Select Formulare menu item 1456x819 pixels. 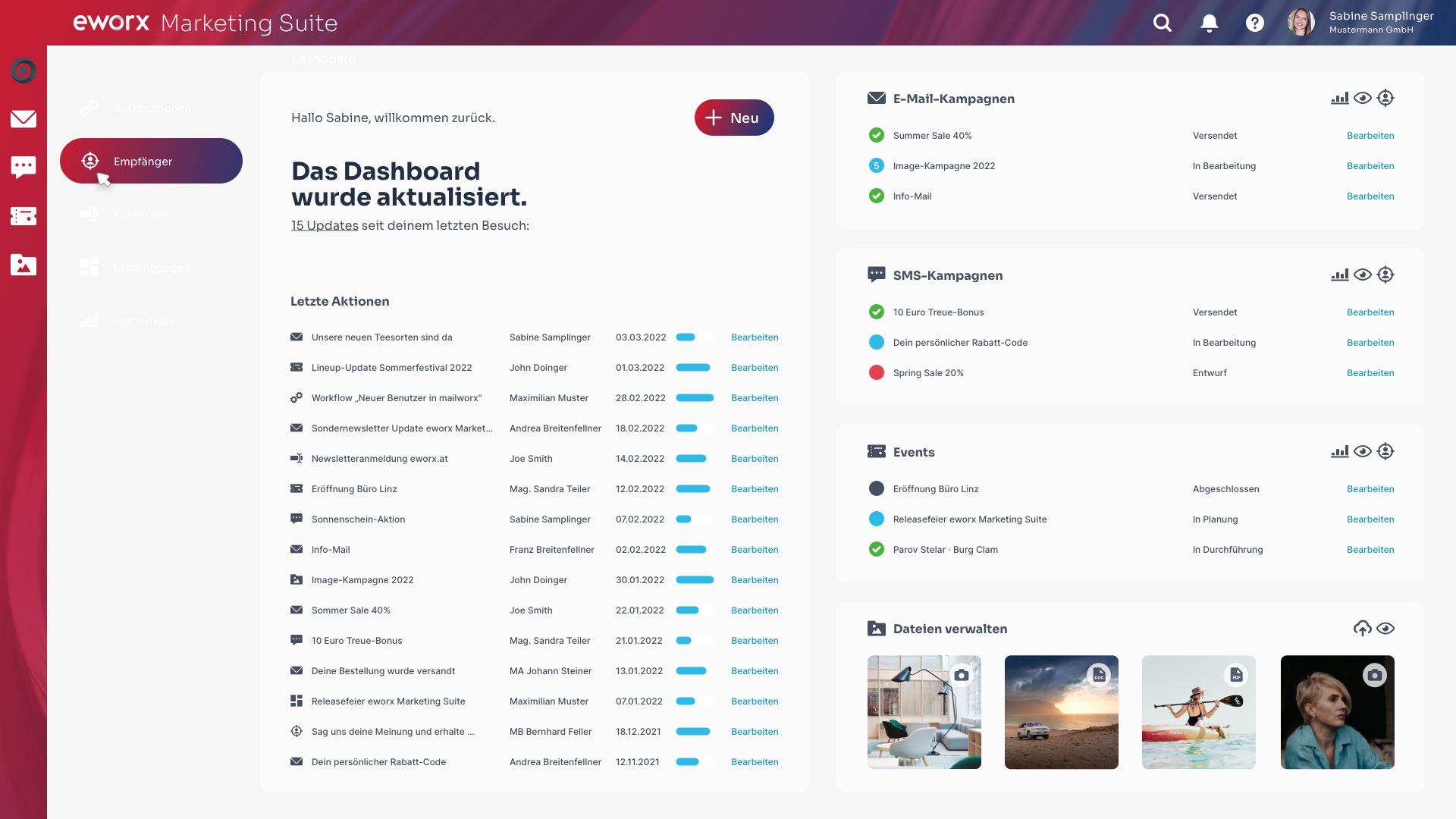(140, 215)
